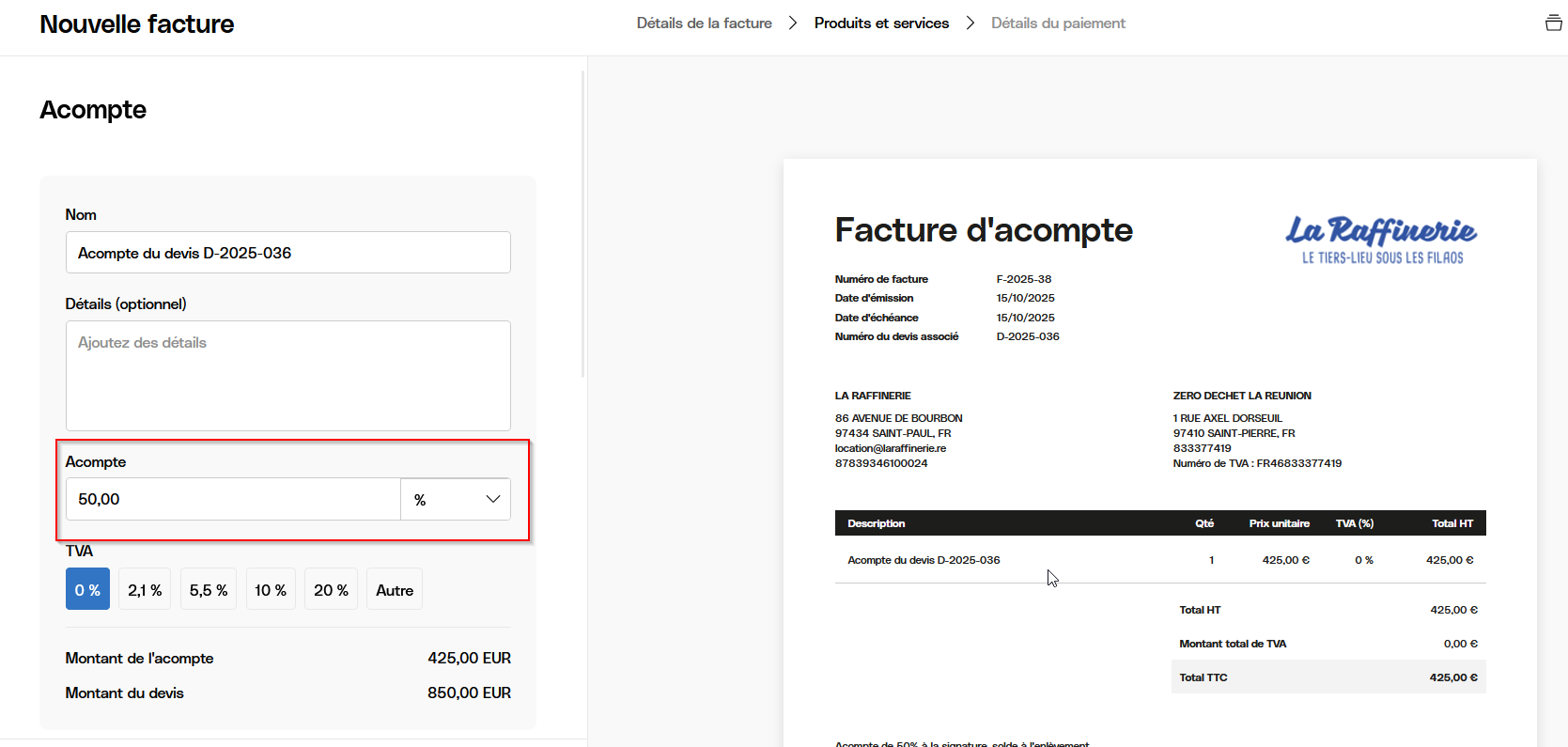Click the chevron after Détails de la facture

[x=793, y=23]
